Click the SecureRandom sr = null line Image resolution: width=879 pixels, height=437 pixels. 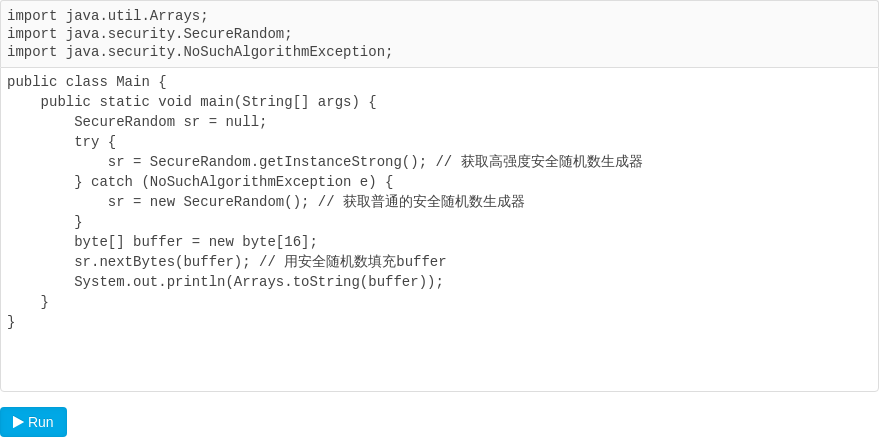(x=170, y=122)
